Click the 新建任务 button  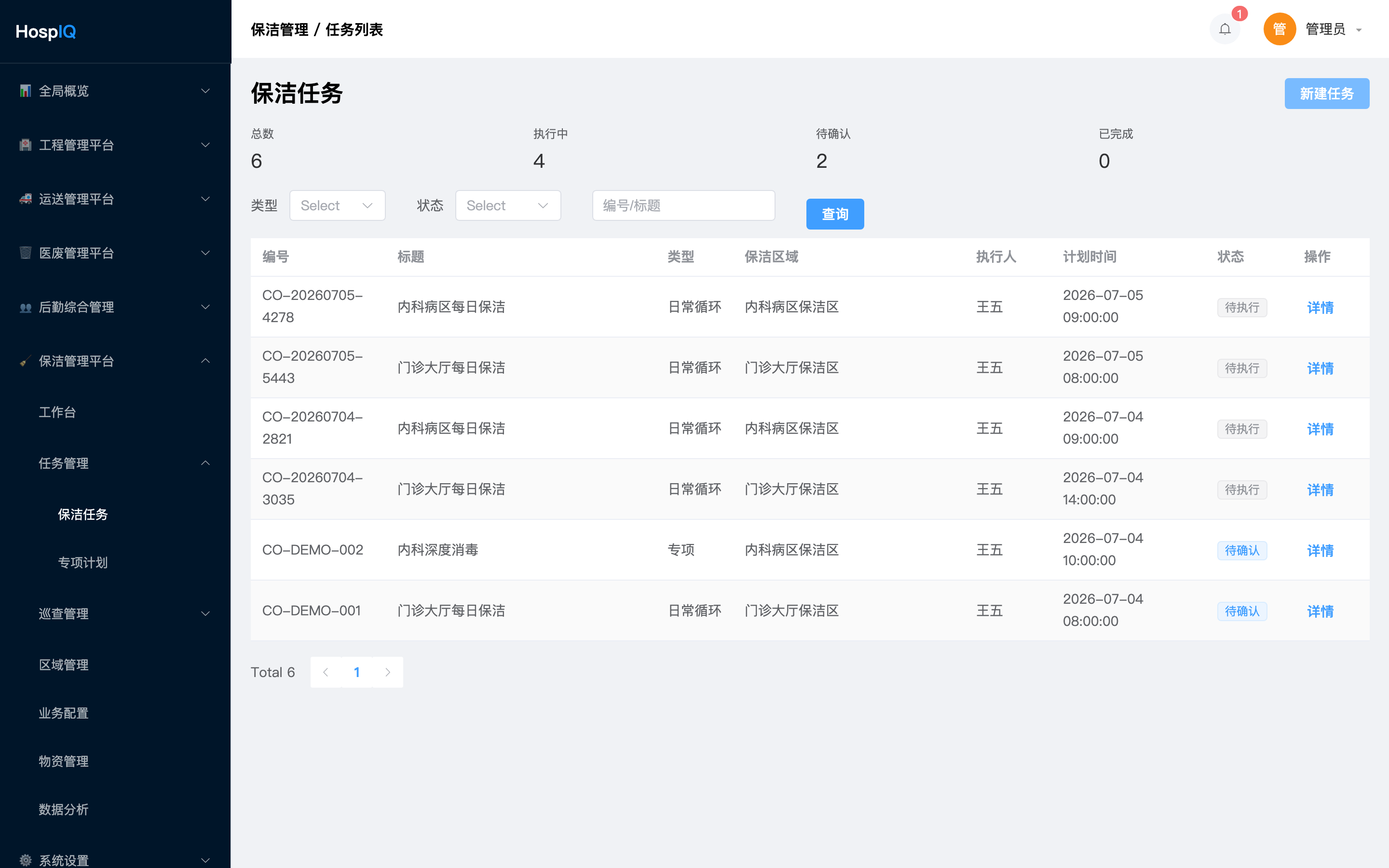point(1326,94)
